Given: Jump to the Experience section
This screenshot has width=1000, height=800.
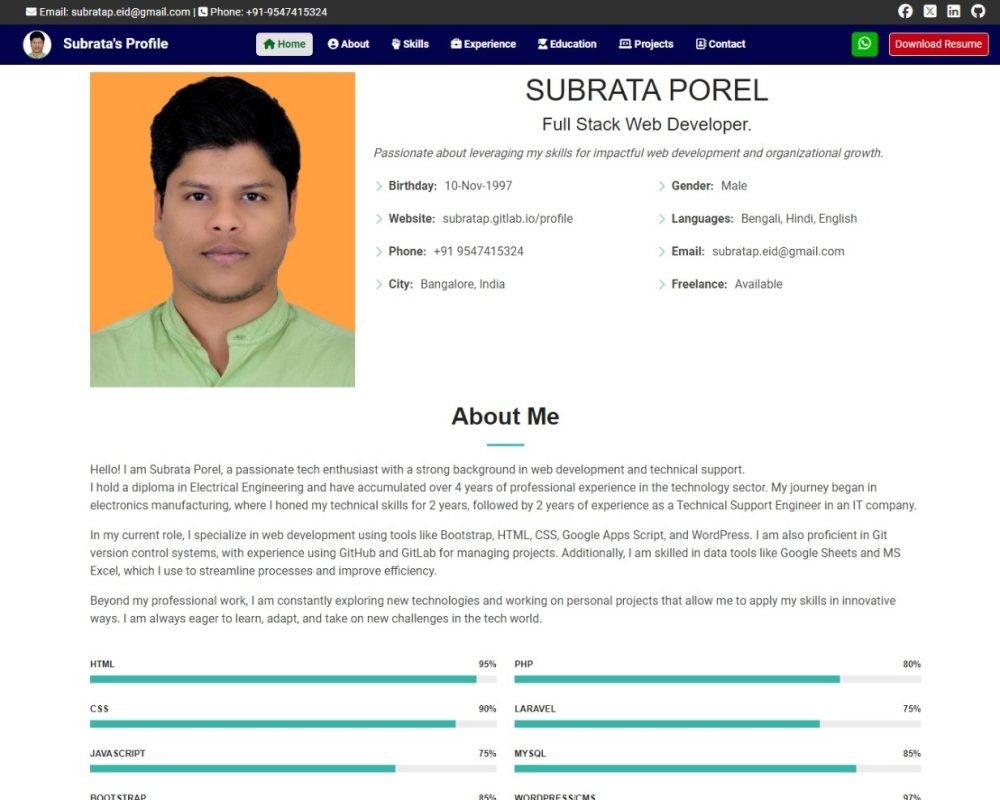Looking at the screenshot, I should (483, 44).
